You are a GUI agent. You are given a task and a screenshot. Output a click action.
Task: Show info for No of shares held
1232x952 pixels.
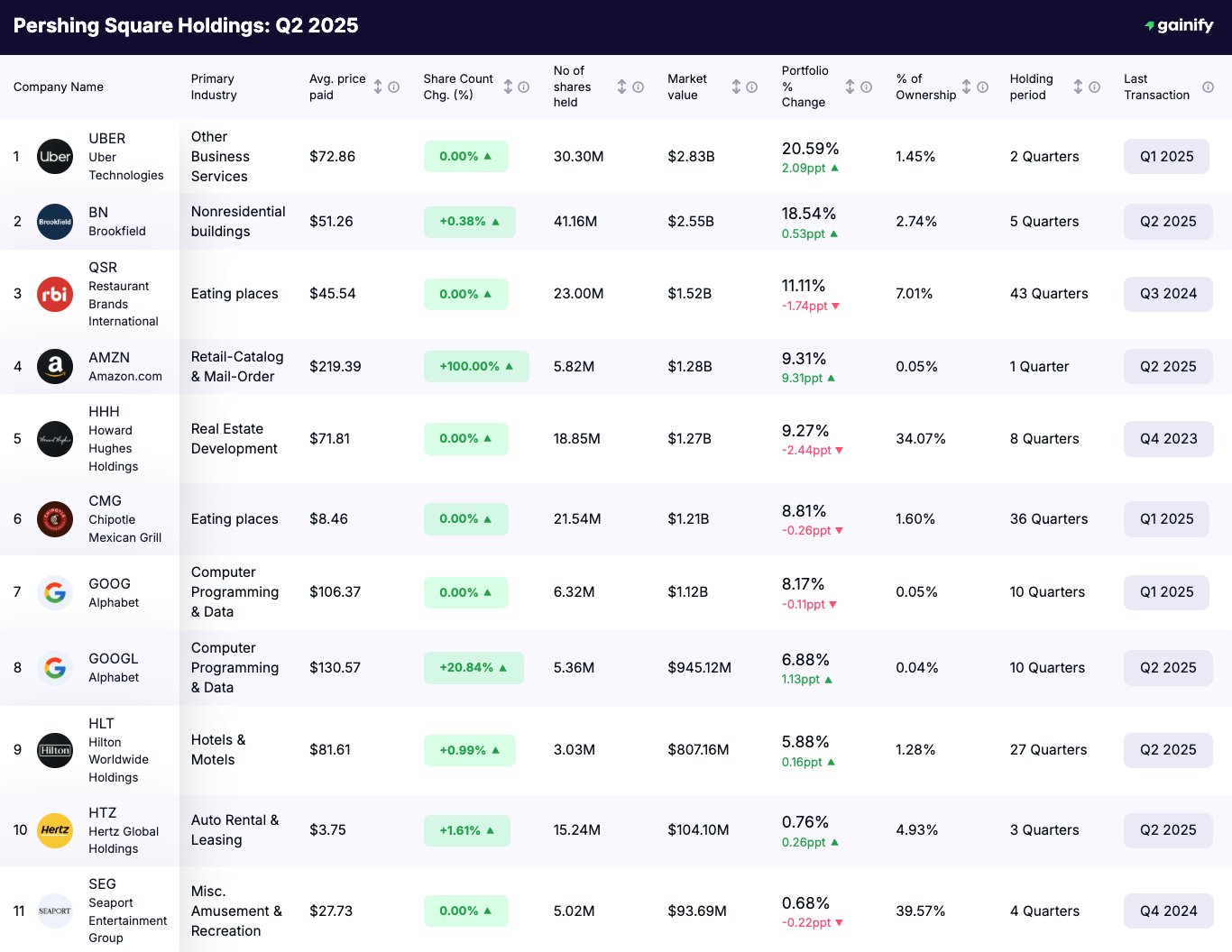638,87
